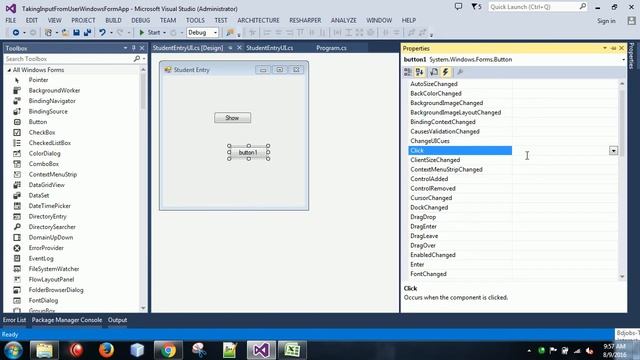Image resolution: width=640 pixels, height=360 pixels.
Task: Open the Output tab
Action: coord(118,320)
